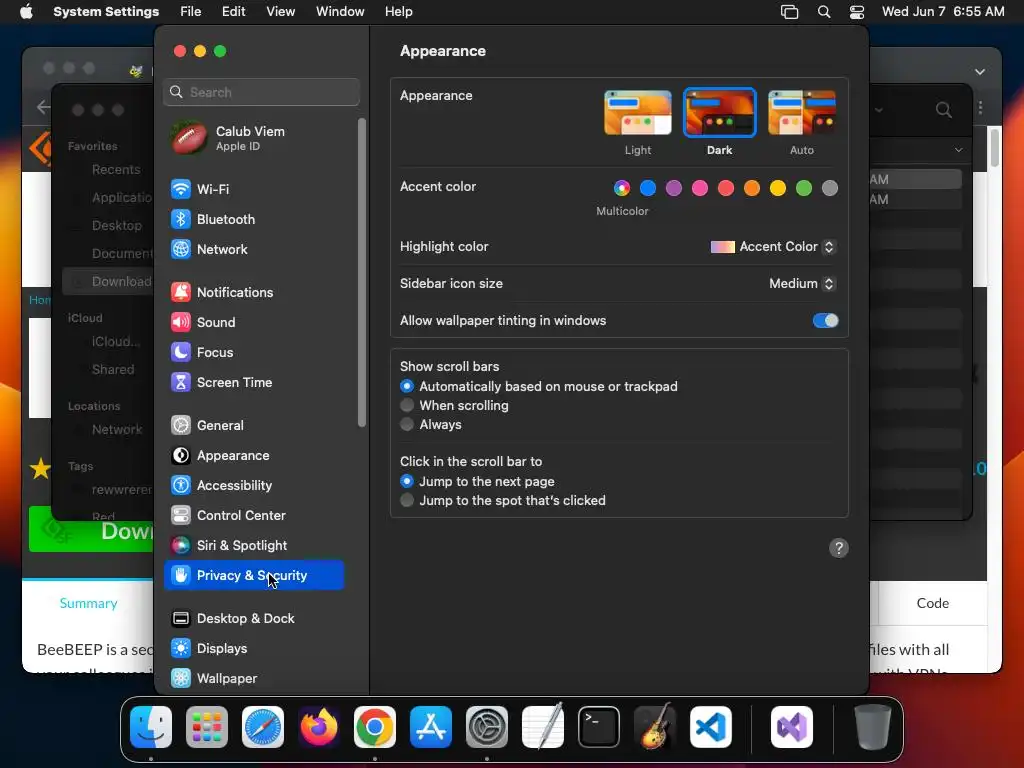Open the Apple menu
Image resolution: width=1024 pixels, height=768 pixels.
pyautogui.click(x=26, y=12)
